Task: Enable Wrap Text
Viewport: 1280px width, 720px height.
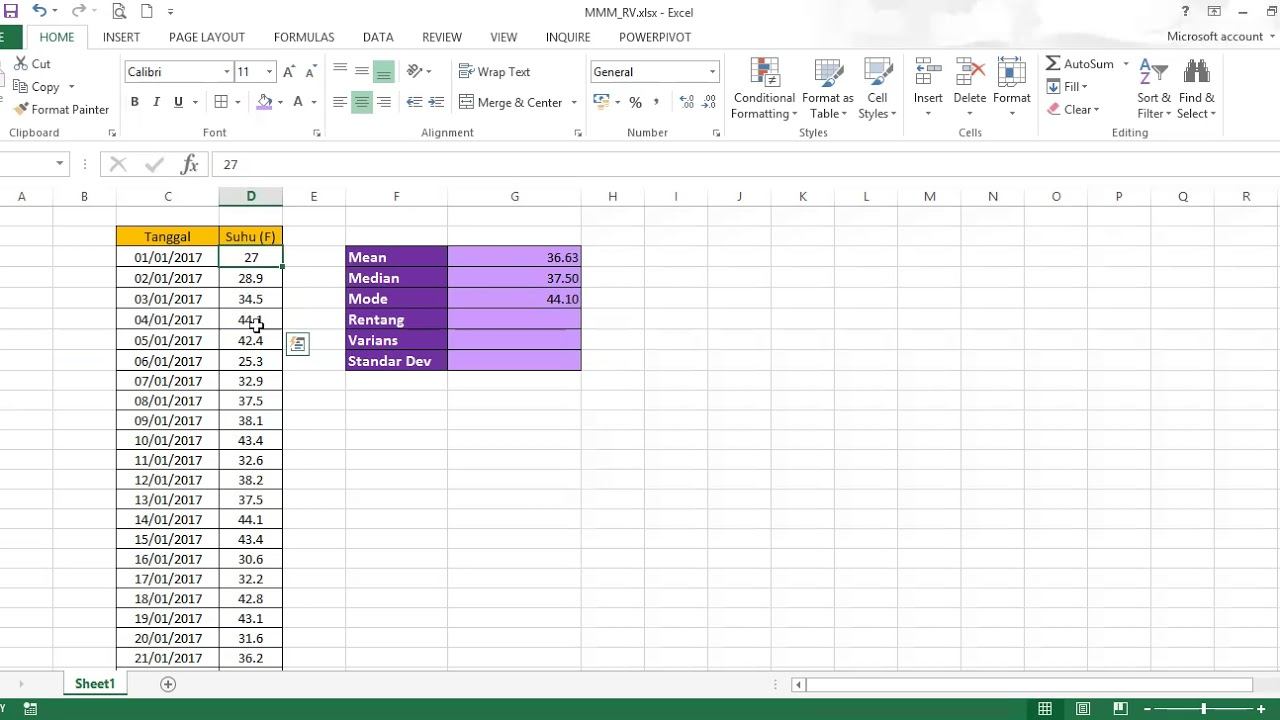Action: 494,72
